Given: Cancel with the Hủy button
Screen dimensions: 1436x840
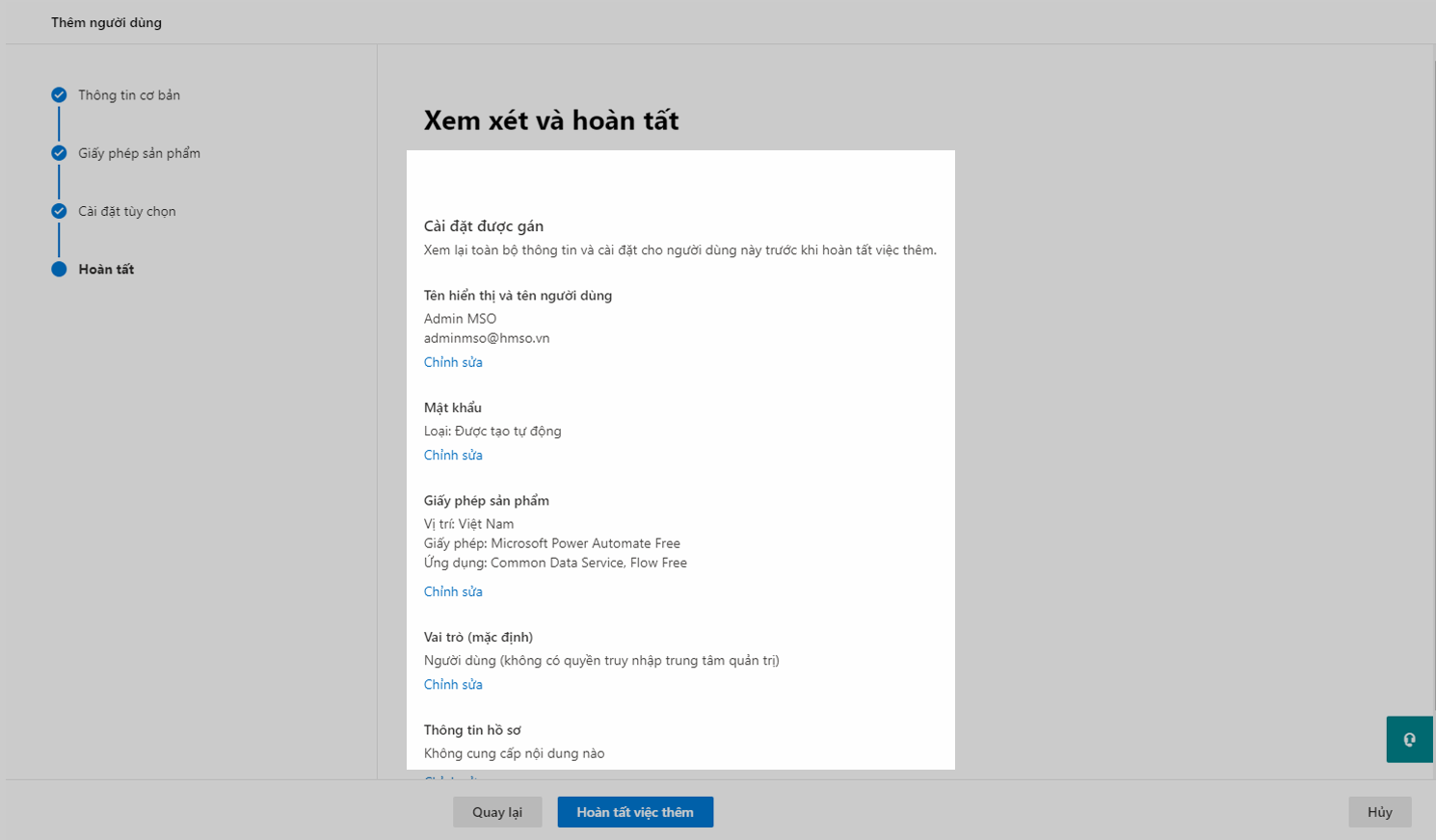Looking at the screenshot, I should point(1380,812).
